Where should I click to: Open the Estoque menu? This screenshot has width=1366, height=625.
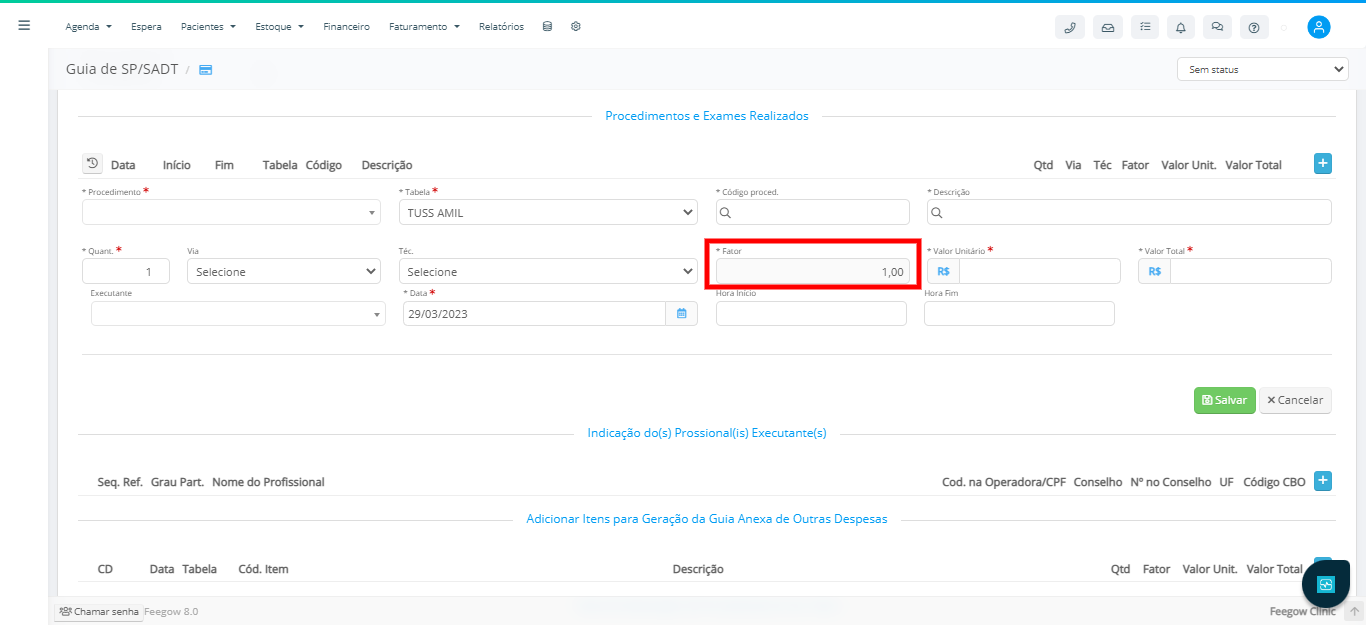click(x=280, y=27)
